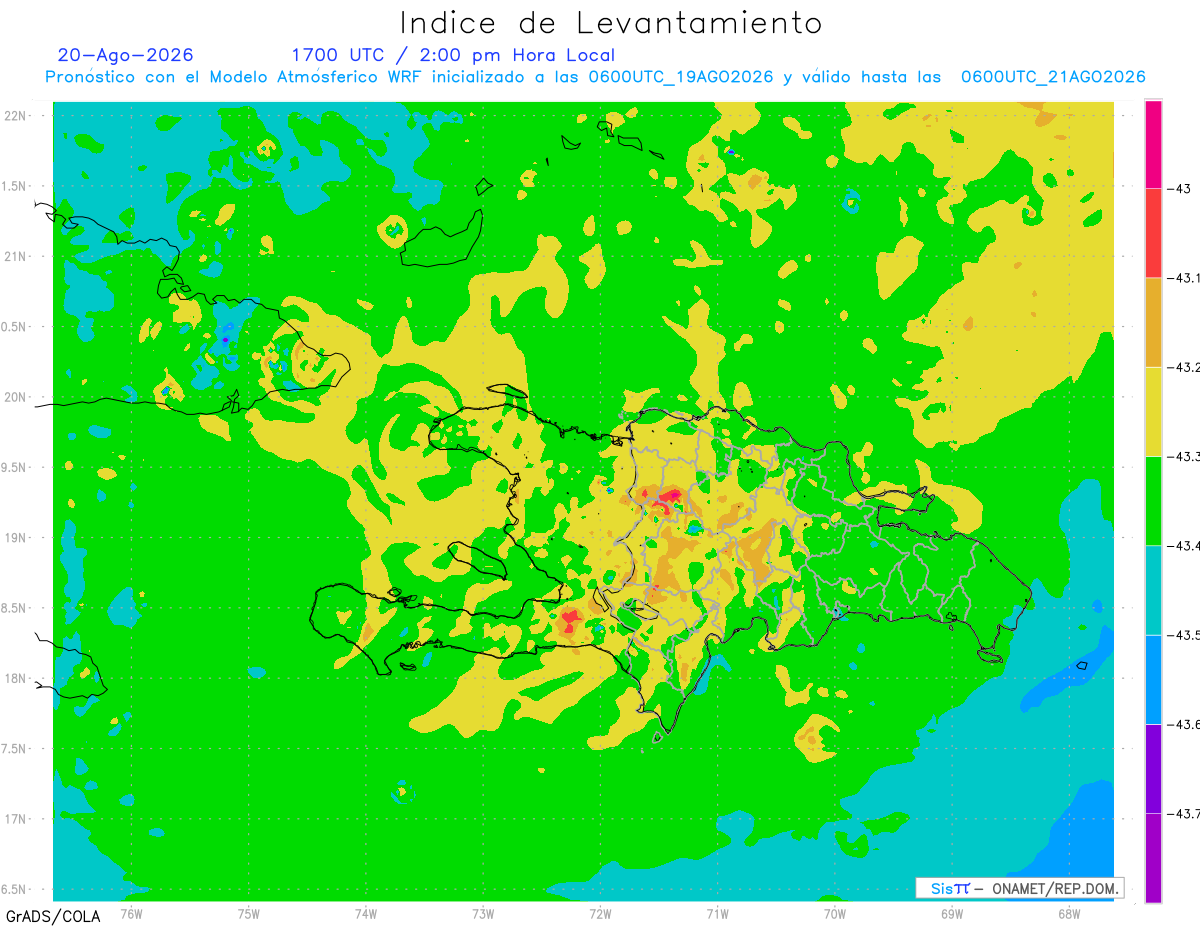Click the '-43.2' colorbar label
1200x927 pixels.
pyautogui.click(x=1184, y=367)
